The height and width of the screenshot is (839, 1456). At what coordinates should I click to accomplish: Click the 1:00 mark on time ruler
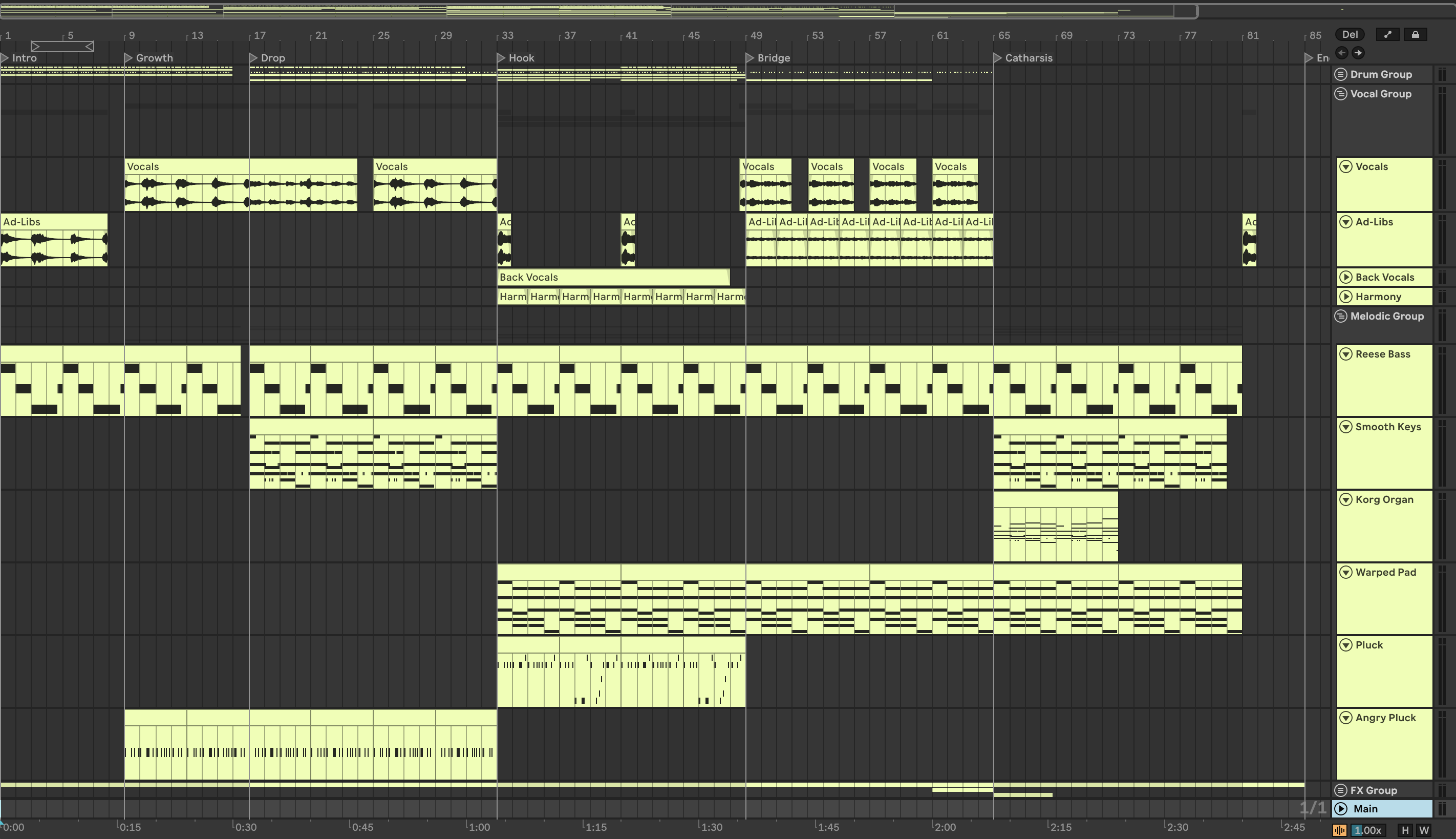click(x=479, y=828)
